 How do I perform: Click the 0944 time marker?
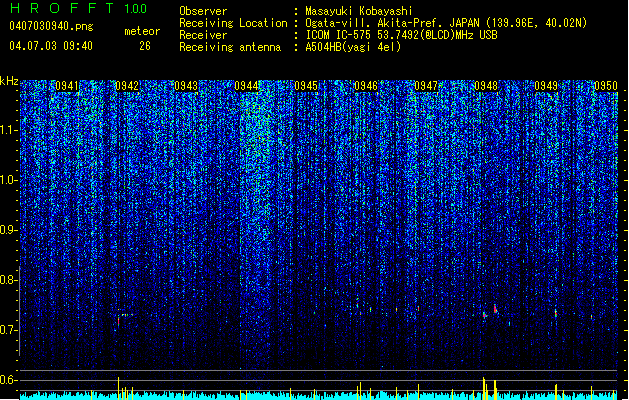(246, 86)
